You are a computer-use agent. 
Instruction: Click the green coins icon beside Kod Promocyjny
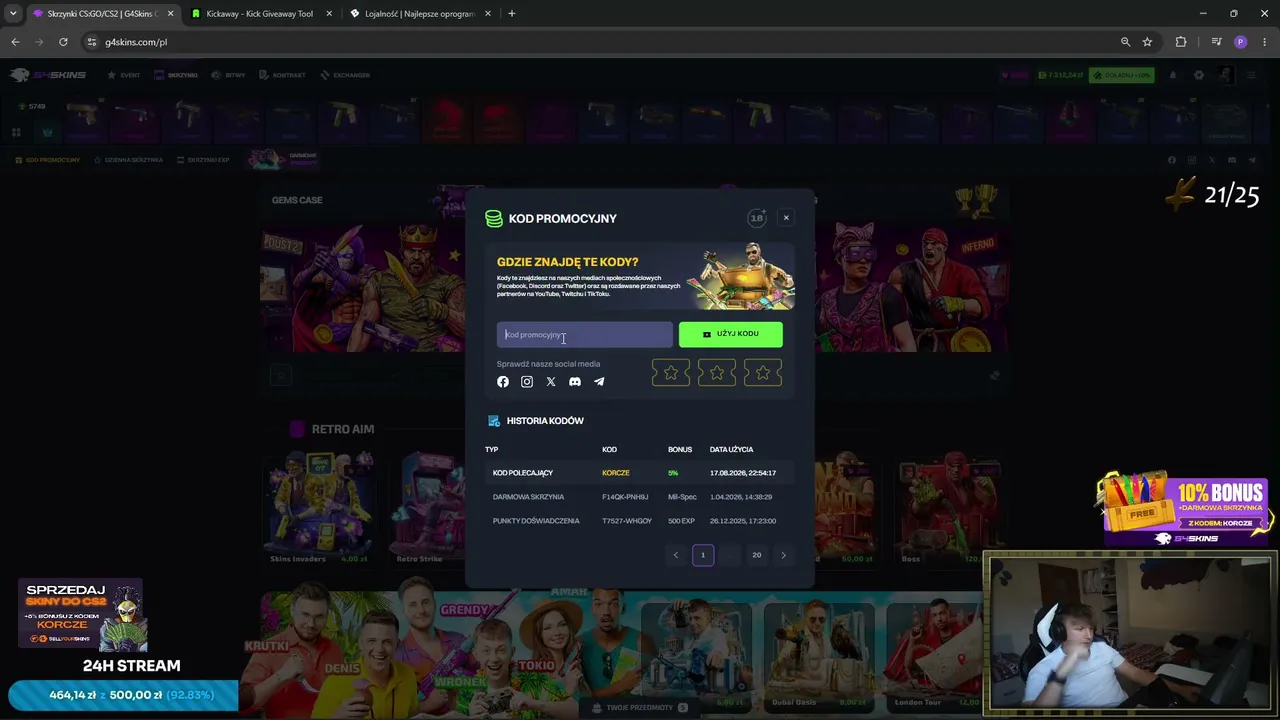[x=494, y=219]
